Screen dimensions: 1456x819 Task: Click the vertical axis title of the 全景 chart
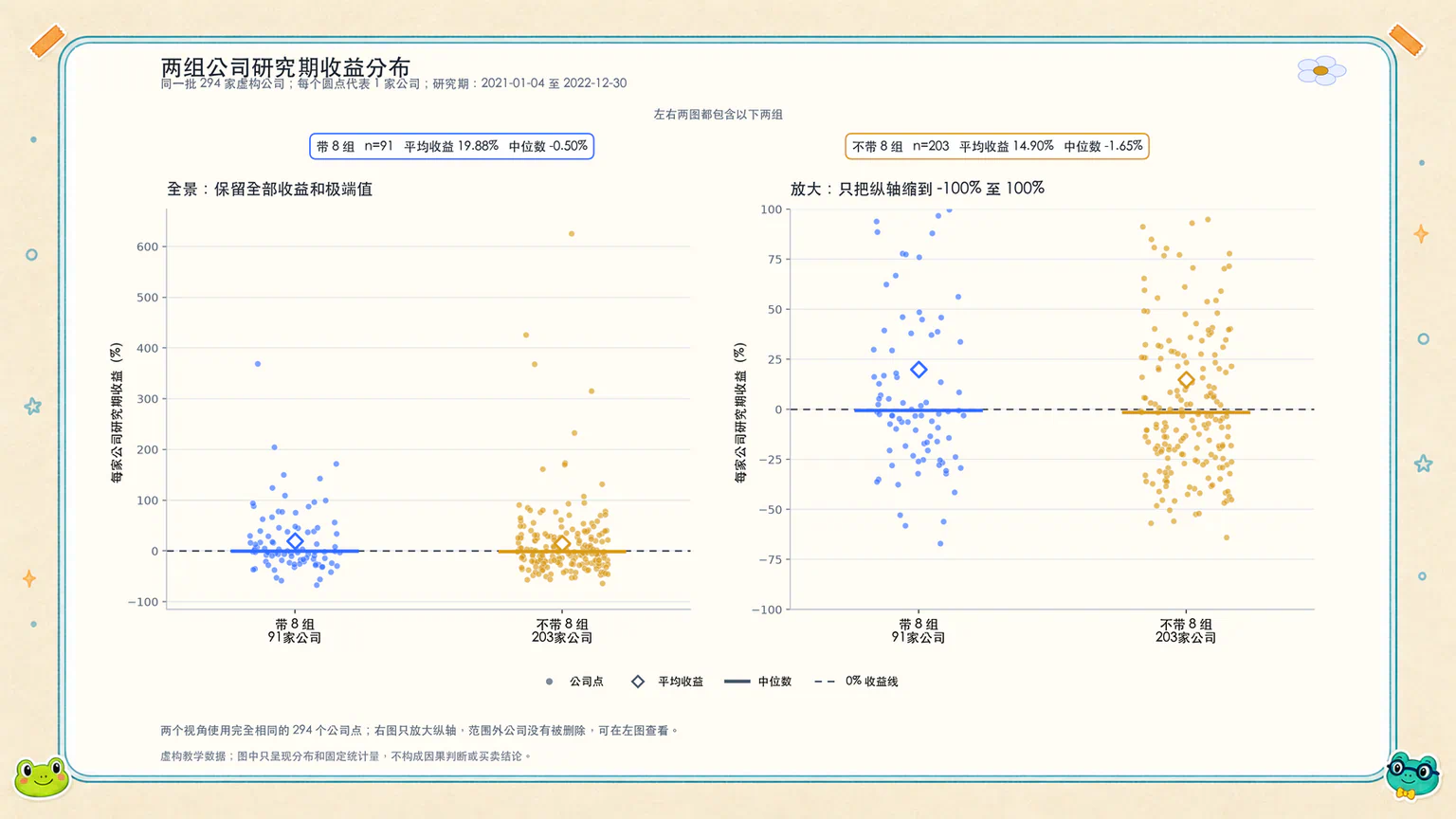coord(117,412)
